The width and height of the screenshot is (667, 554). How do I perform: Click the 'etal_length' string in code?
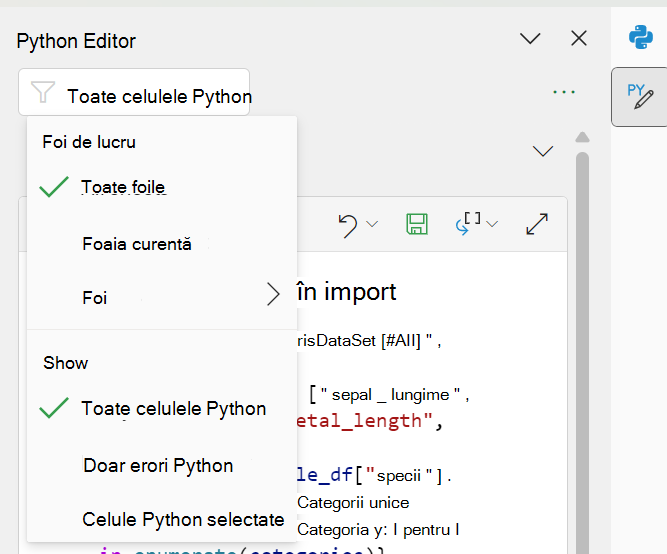coord(365,421)
